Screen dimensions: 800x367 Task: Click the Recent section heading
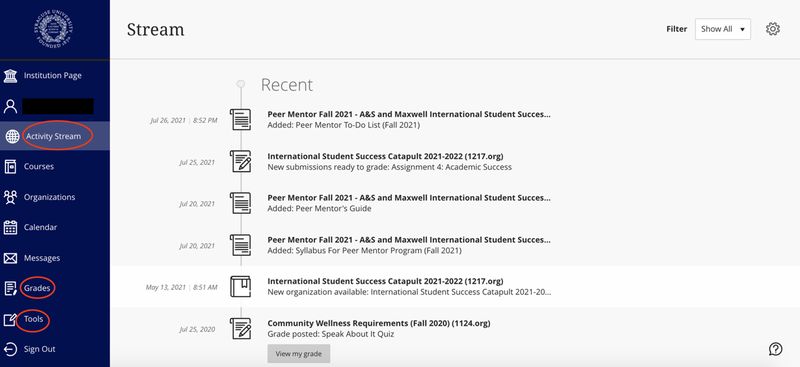pyautogui.click(x=287, y=85)
